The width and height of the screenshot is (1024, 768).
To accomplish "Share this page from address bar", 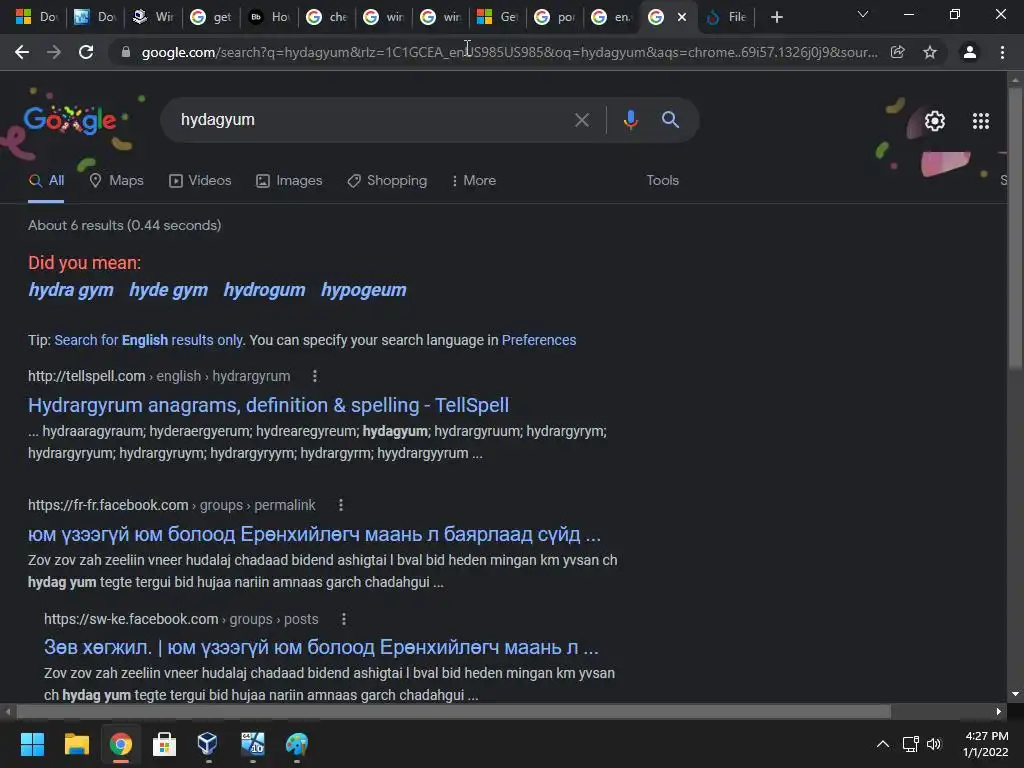I will point(898,52).
